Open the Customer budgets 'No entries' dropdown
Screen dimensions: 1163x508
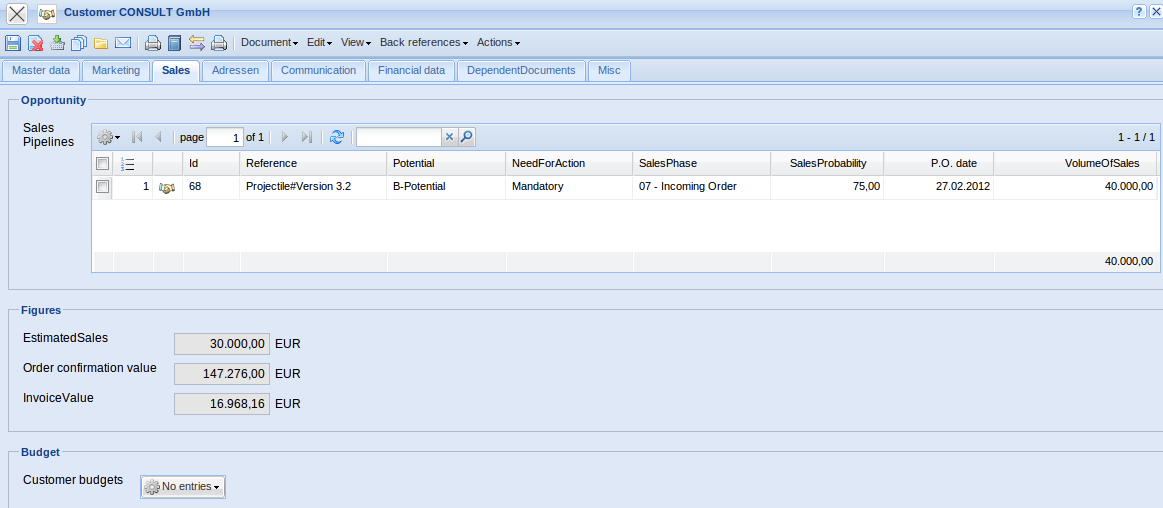click(x=182, y=487)
